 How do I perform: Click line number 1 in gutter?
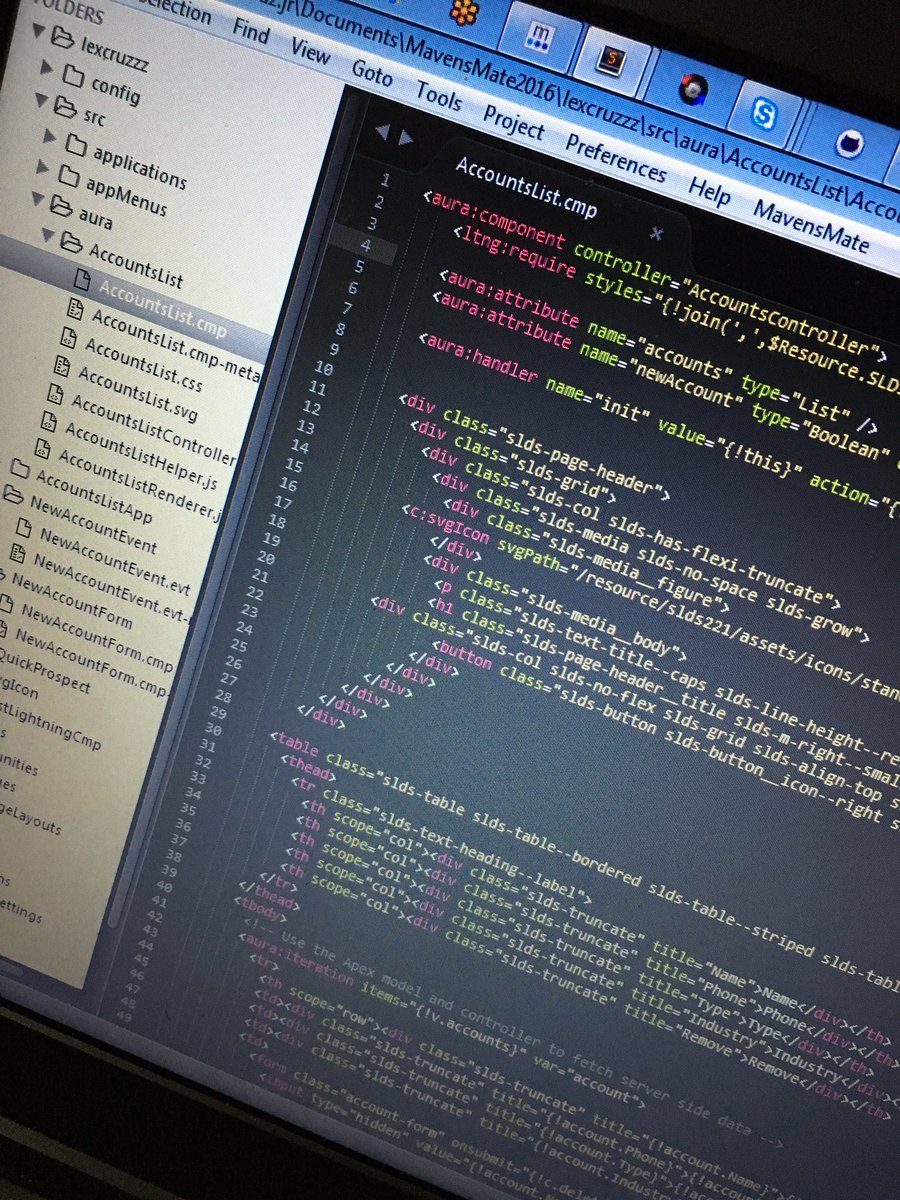click(x=385, y=180)
